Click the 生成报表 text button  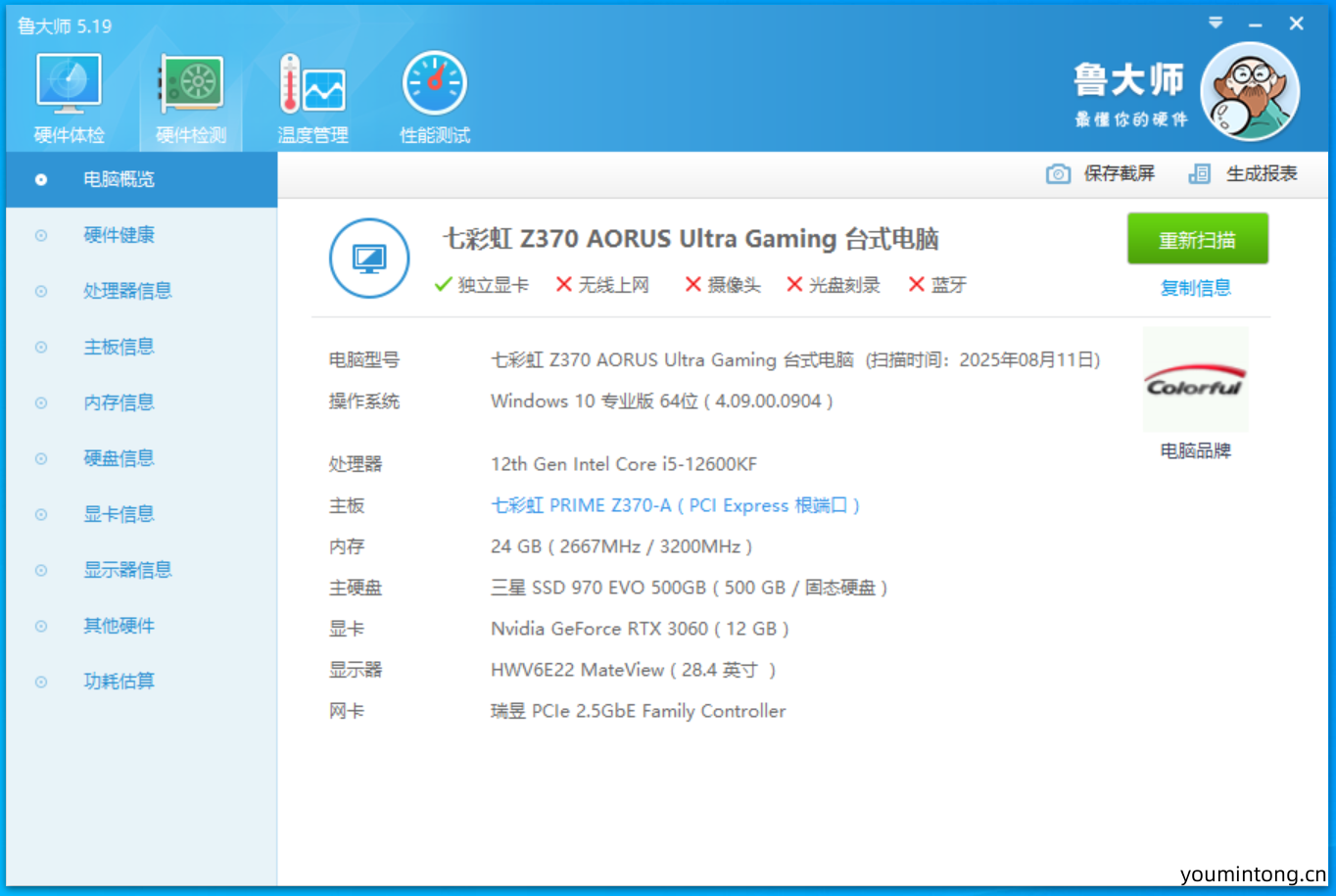(x=1262, y=174)
